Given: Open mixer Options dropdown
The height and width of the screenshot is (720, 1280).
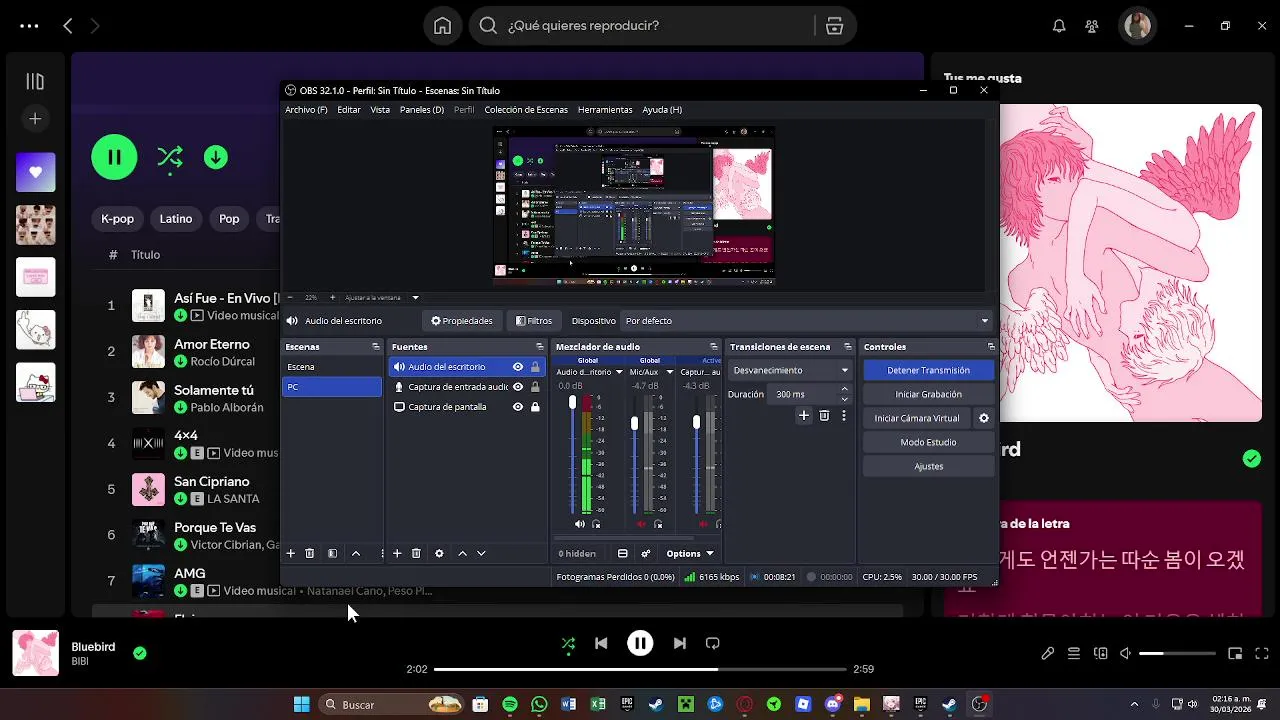Looking at the screenshot, I should 690,553.
